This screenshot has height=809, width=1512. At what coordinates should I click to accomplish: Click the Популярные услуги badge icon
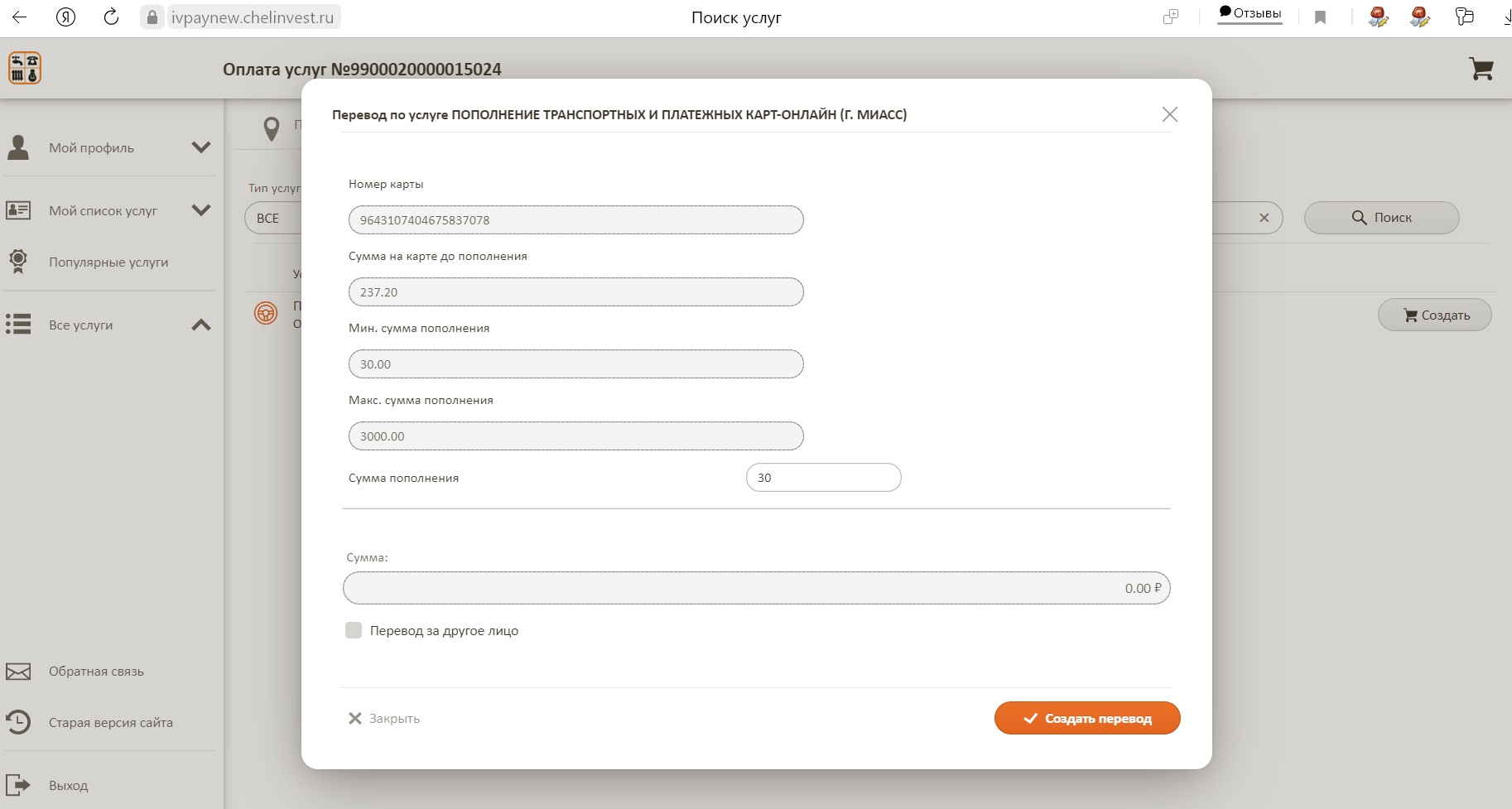click(x=18, y=262)
